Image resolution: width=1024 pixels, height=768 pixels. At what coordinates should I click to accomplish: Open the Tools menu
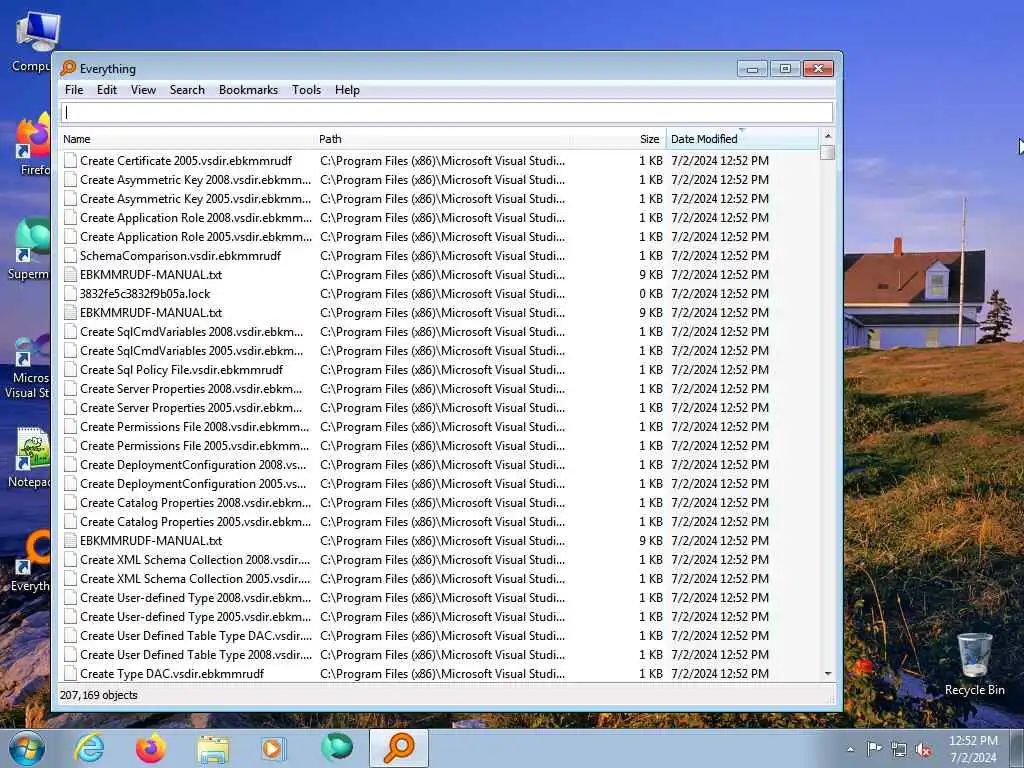[306, 90]
